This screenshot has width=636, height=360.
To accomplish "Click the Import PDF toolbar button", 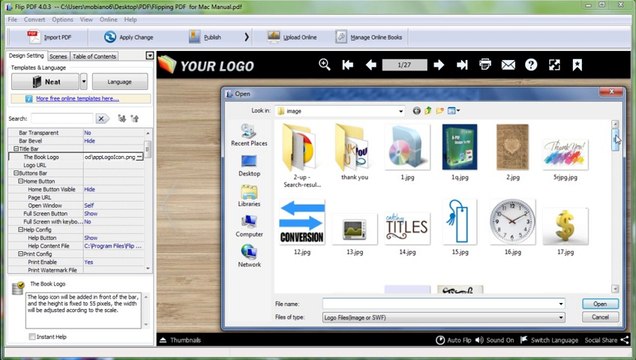I will pyautogui.click(x=49, y=37).
